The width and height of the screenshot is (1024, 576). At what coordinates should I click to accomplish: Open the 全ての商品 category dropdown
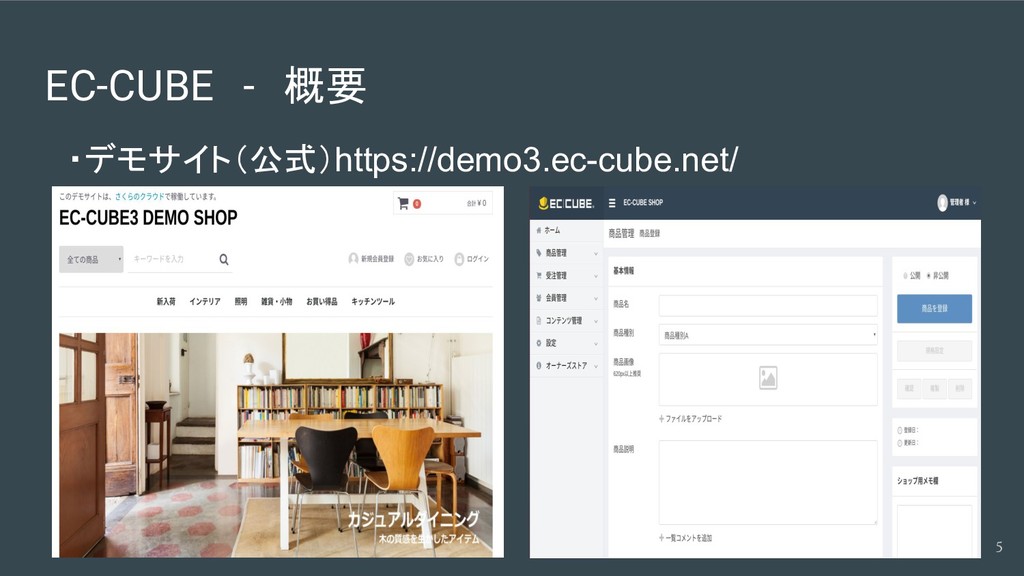tap(91, 259)
